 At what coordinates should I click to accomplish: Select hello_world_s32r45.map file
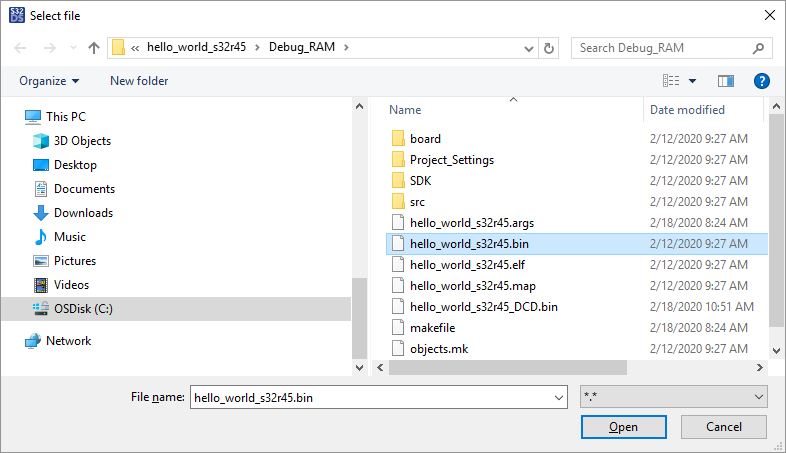click(x=473, y=286)
